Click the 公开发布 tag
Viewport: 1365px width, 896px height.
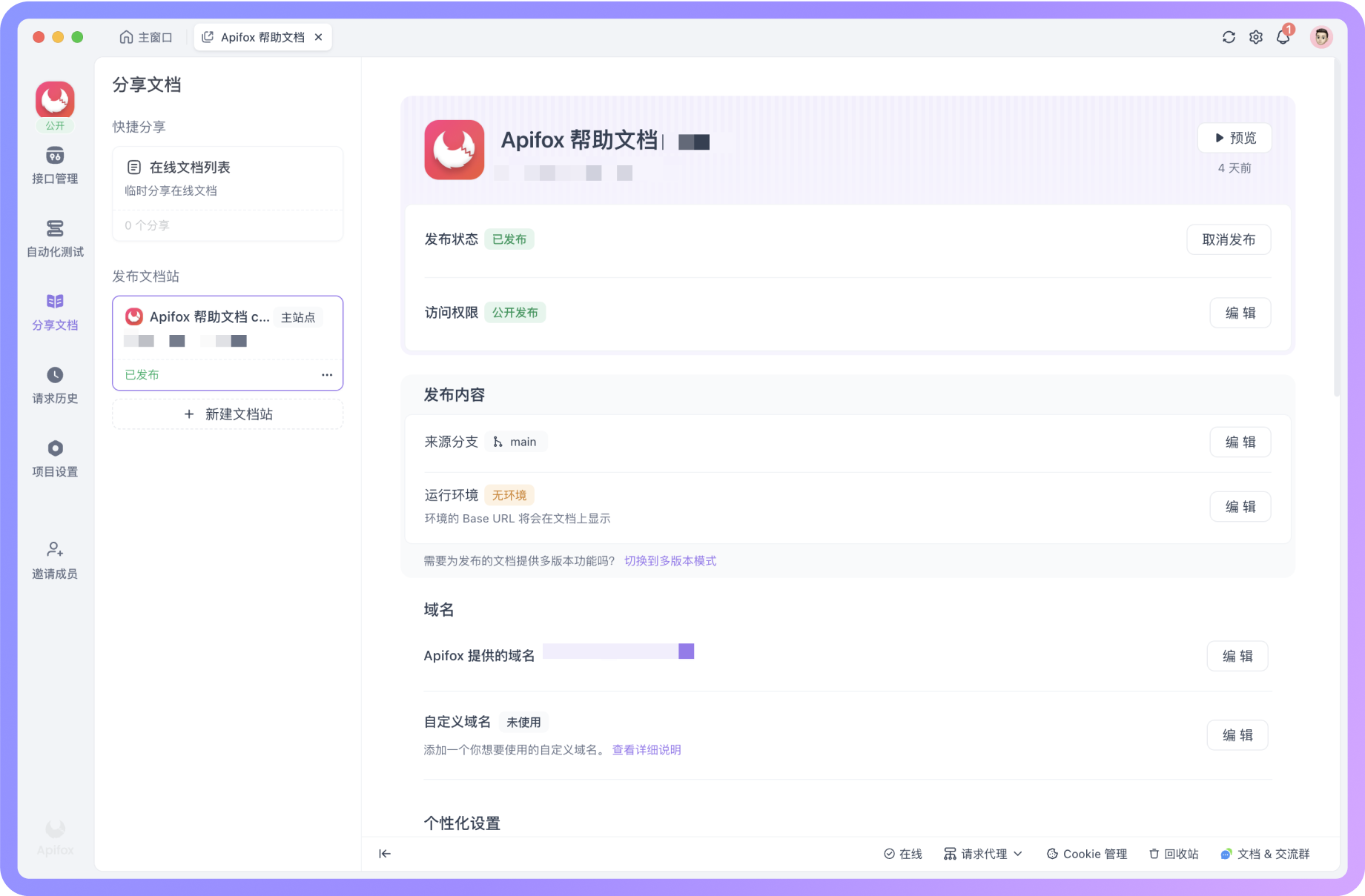pos(515,313)
